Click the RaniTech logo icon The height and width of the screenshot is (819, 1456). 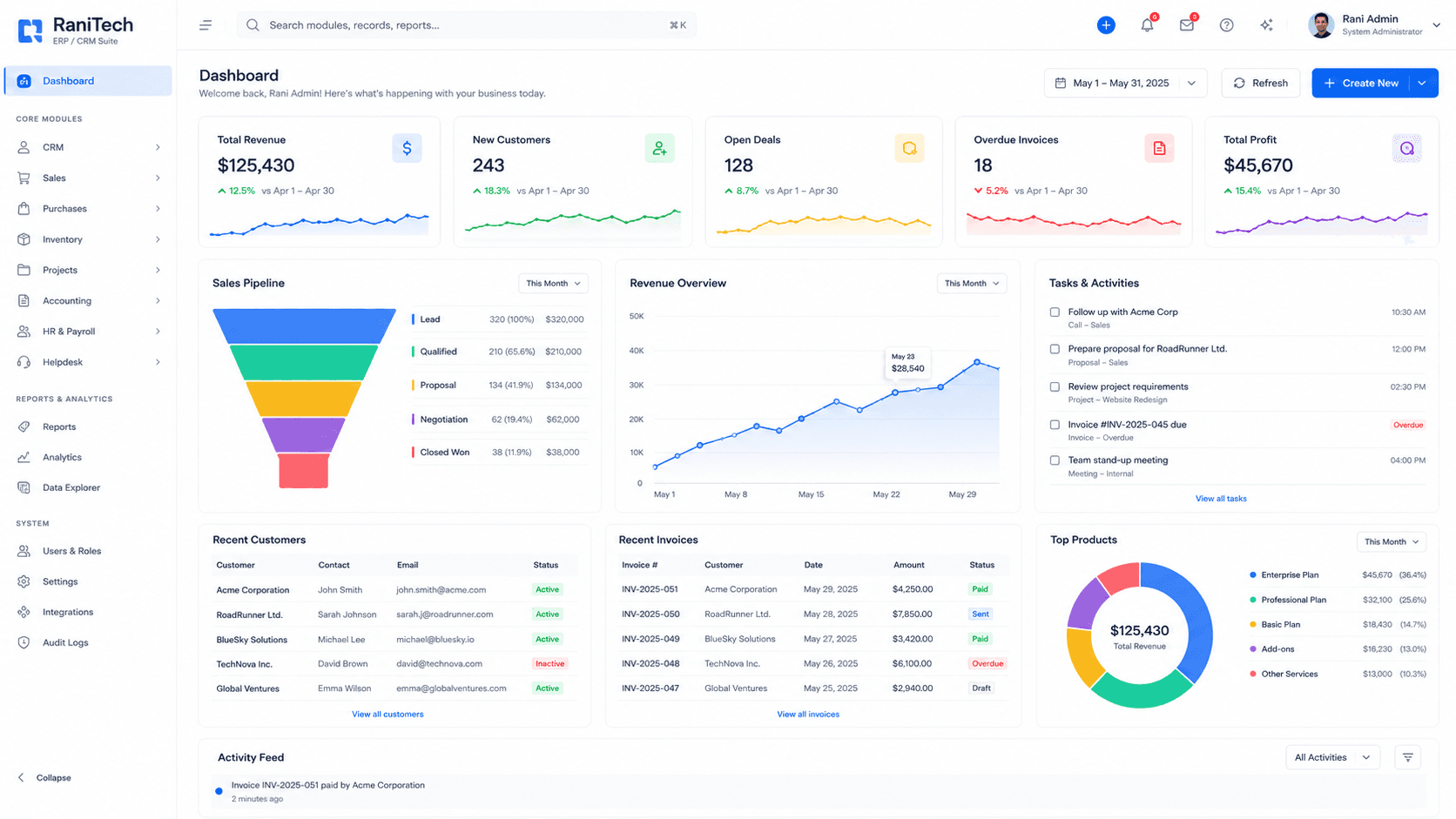click(x=30, y=31)
